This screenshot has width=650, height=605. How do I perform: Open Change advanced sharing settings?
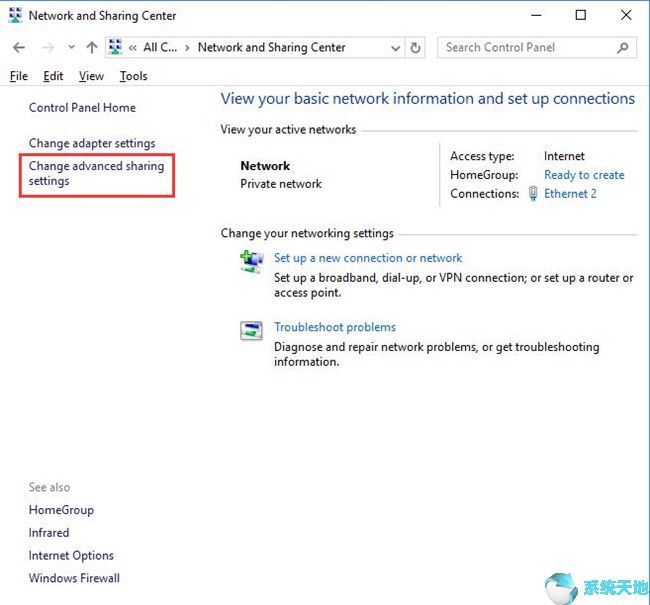96,173
